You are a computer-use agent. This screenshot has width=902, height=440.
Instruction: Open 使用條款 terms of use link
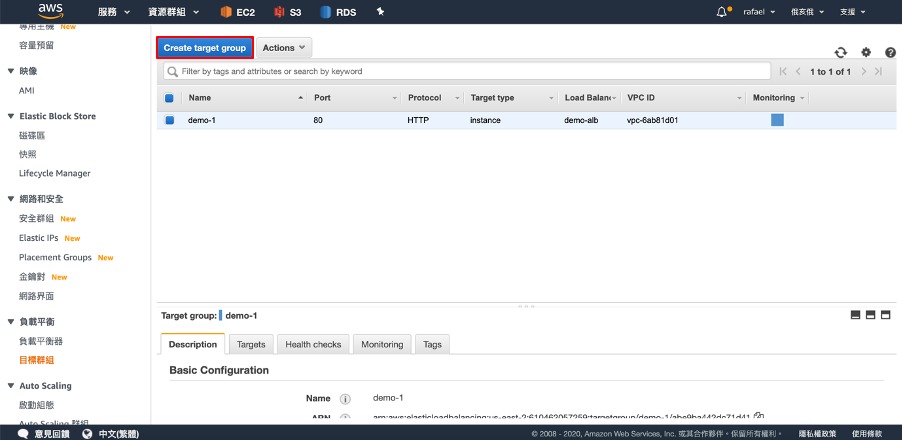(867, 434)
